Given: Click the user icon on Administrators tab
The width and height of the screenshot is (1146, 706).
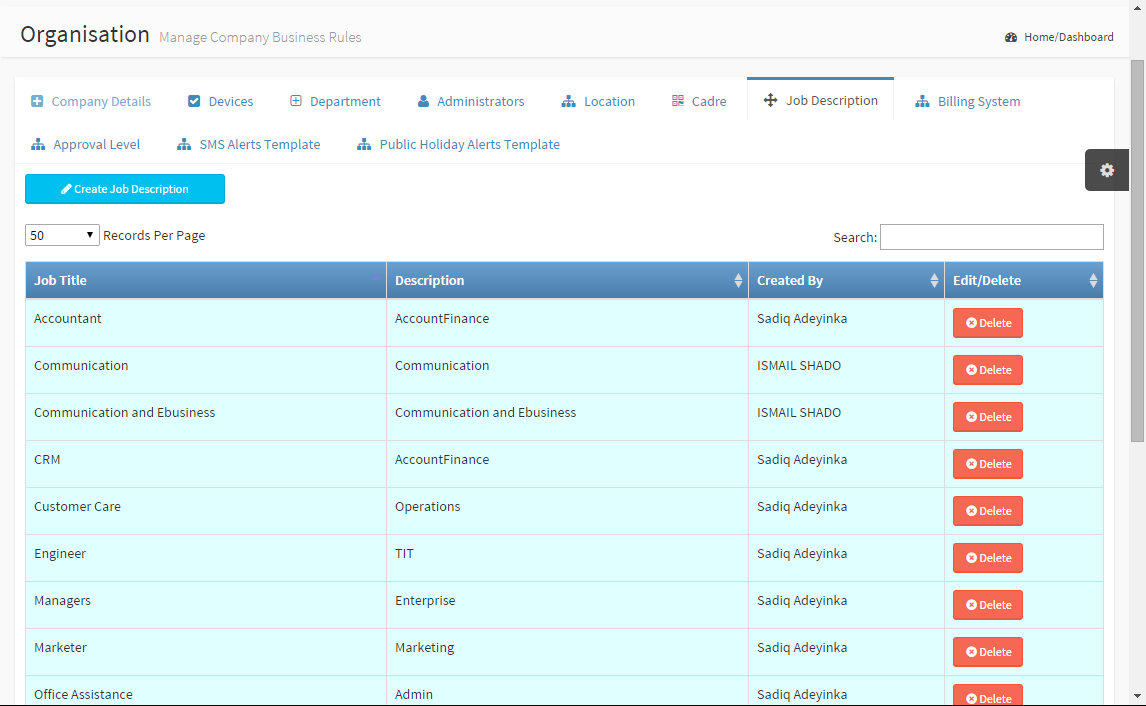Looking at the screenshot, I should tap(423, 101).
